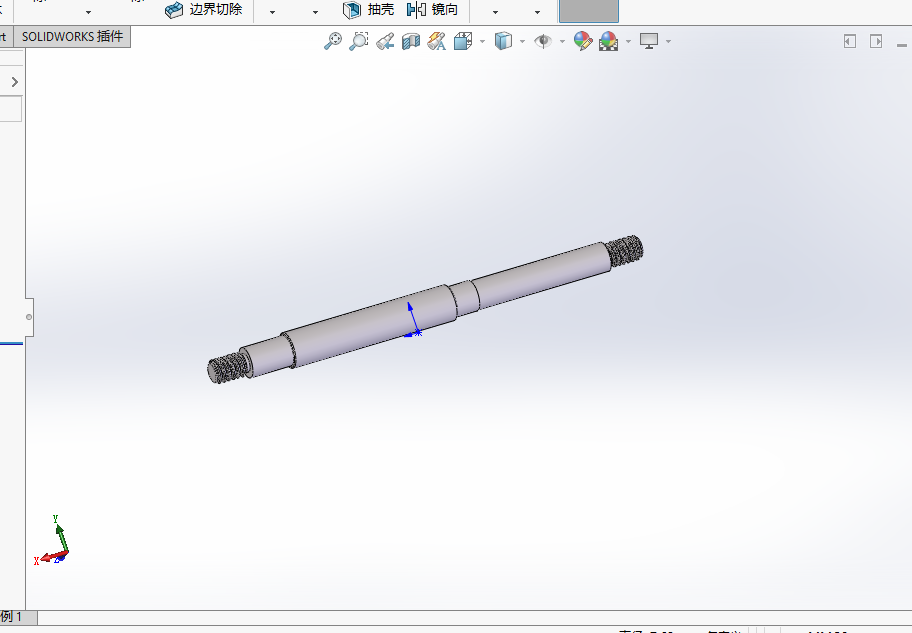Open the Edit Appearance tool
The width and height of the screenshot is (912, 633).
[x=583, y=41]
